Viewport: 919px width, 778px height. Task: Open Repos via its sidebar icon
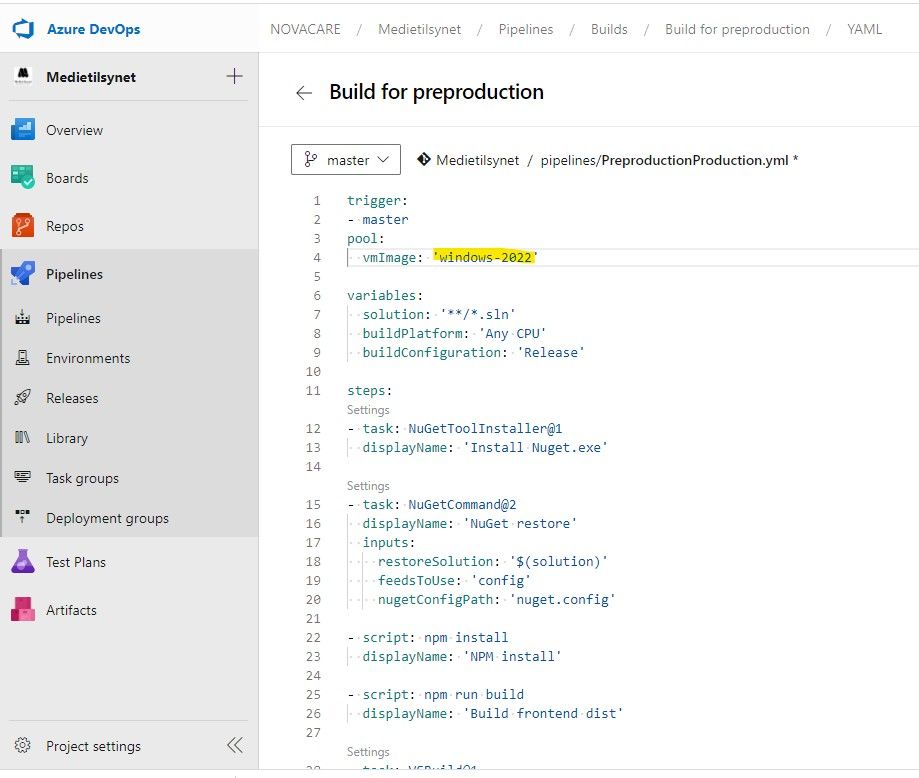pos(23,226)
